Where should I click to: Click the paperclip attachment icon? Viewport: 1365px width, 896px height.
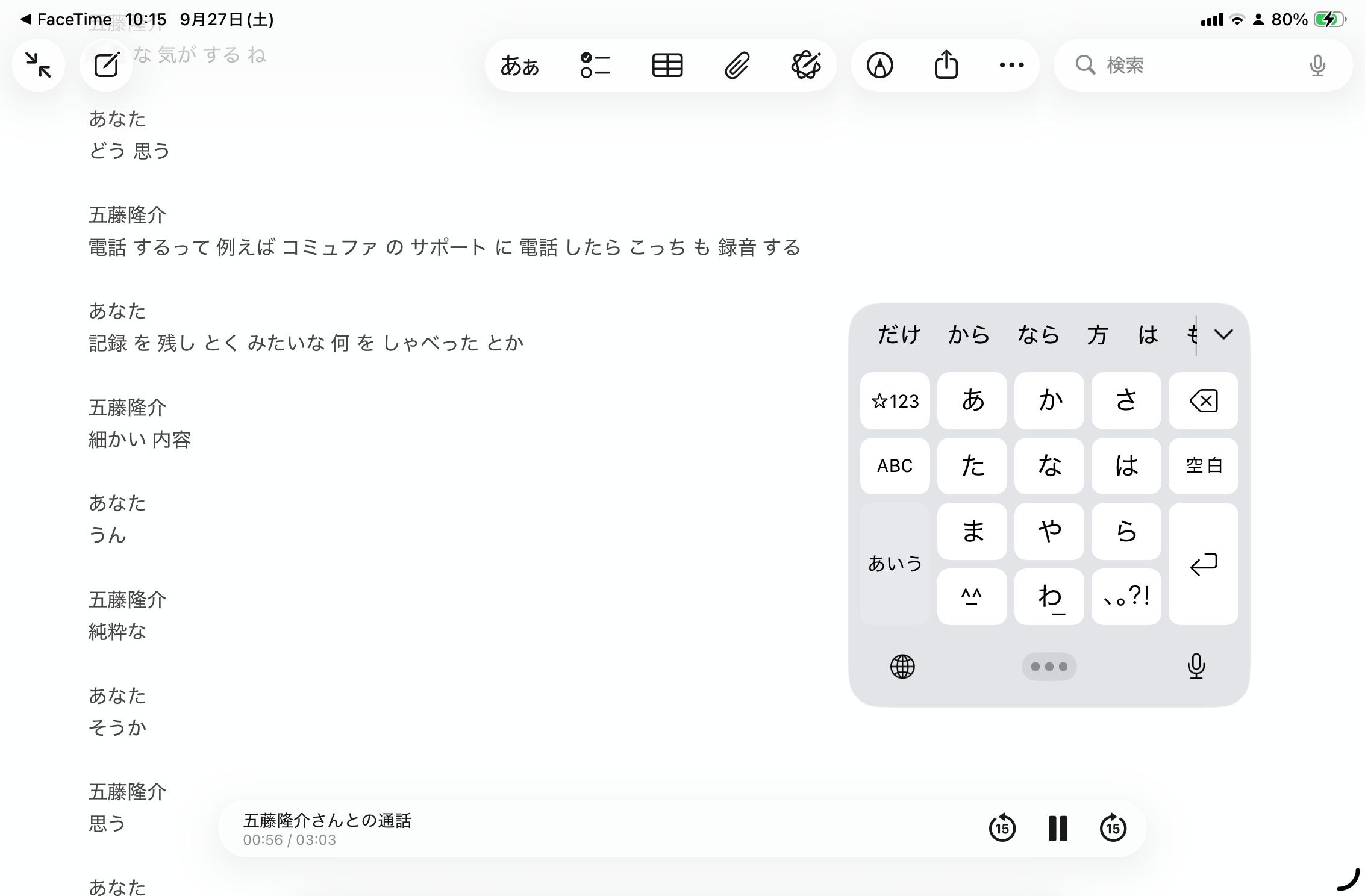point(737,65)
